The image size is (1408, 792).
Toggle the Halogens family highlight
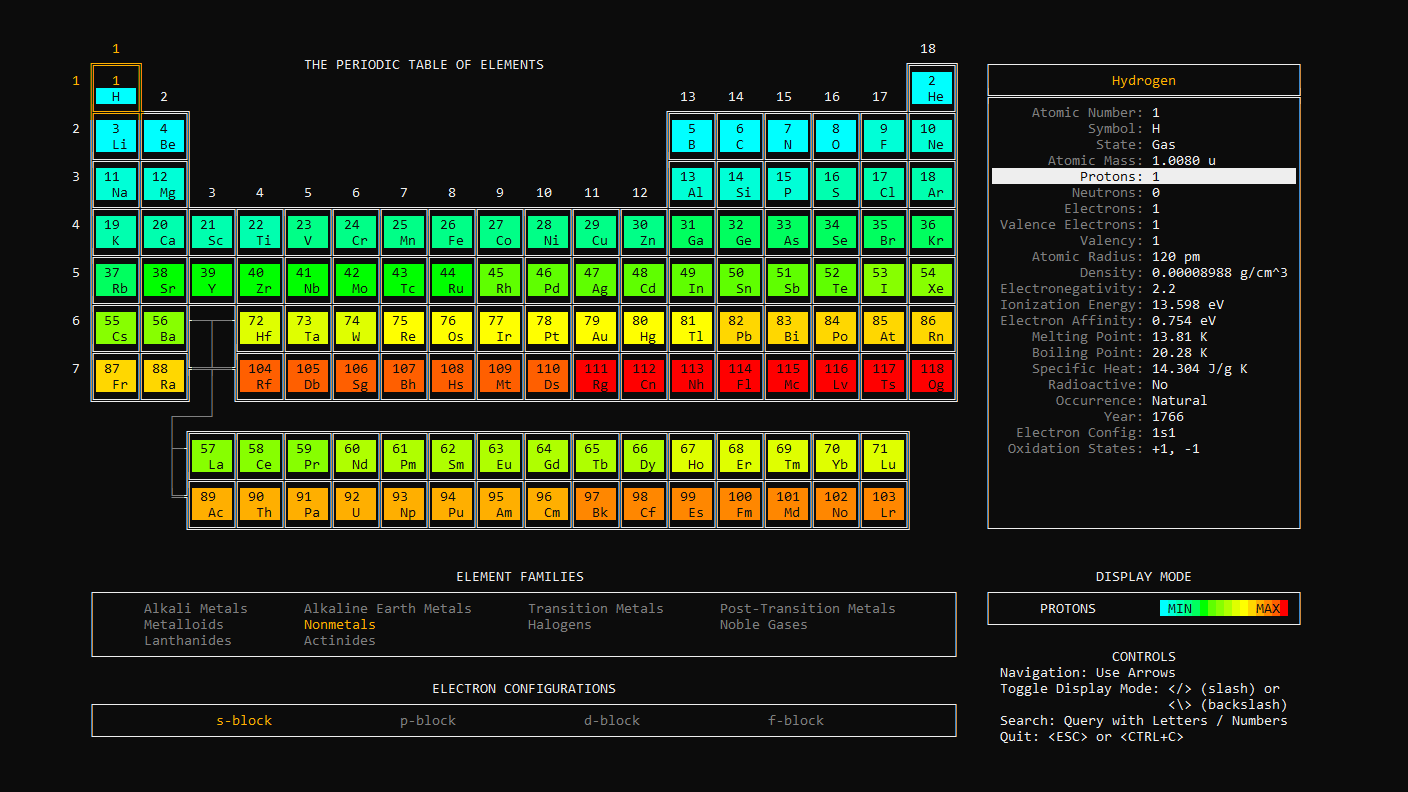pos(560,624)
